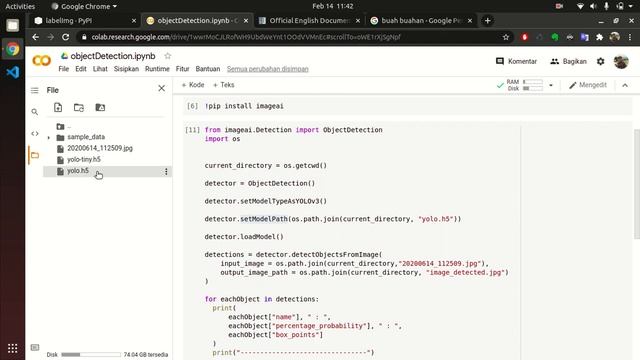Open the clock Feb 14 11:42 calendar
The image size is (640, 360).
tap(333, 6)
